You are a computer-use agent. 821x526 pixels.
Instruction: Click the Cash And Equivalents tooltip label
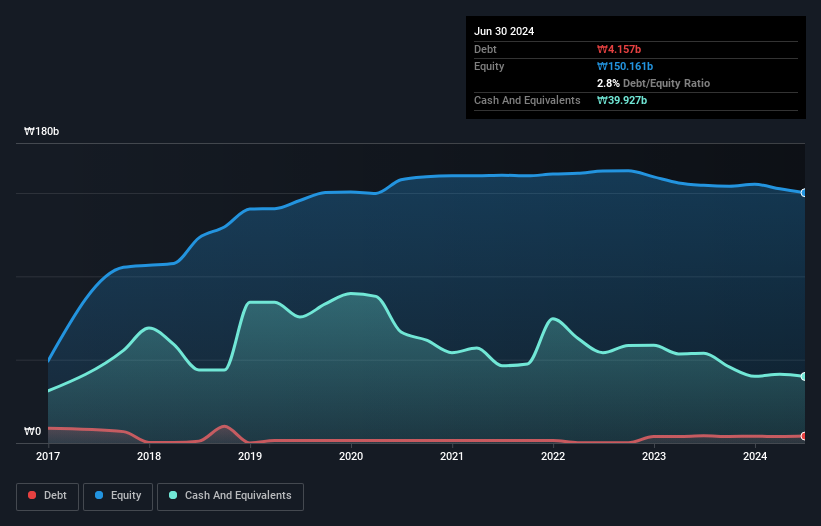(527, 100)
